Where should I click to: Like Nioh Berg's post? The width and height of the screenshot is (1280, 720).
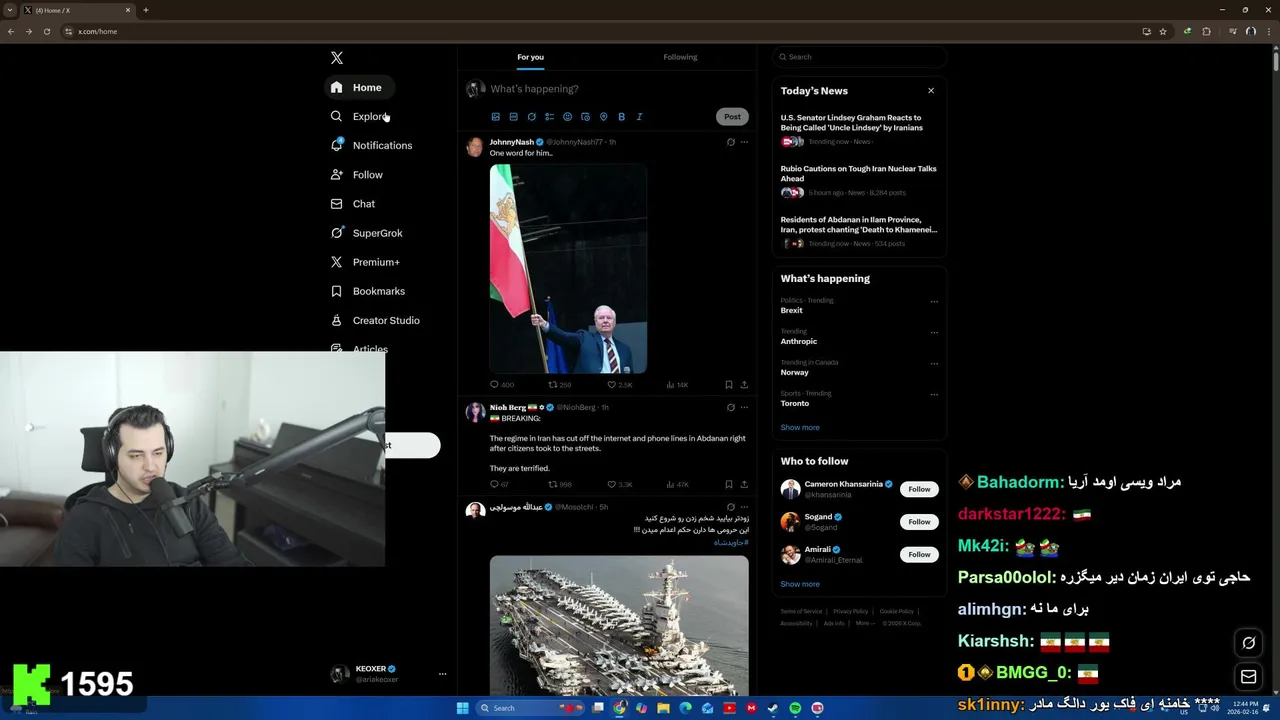(620, 484)
